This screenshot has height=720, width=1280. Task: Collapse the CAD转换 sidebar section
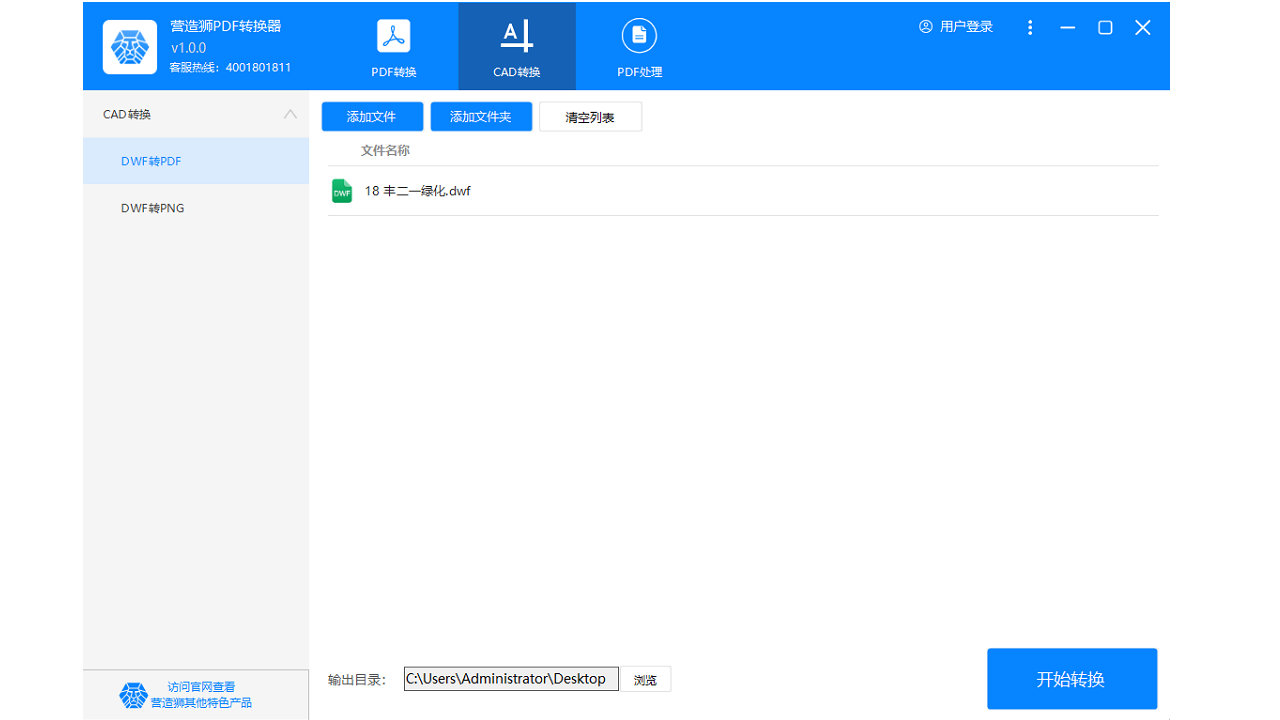[290, 114]
